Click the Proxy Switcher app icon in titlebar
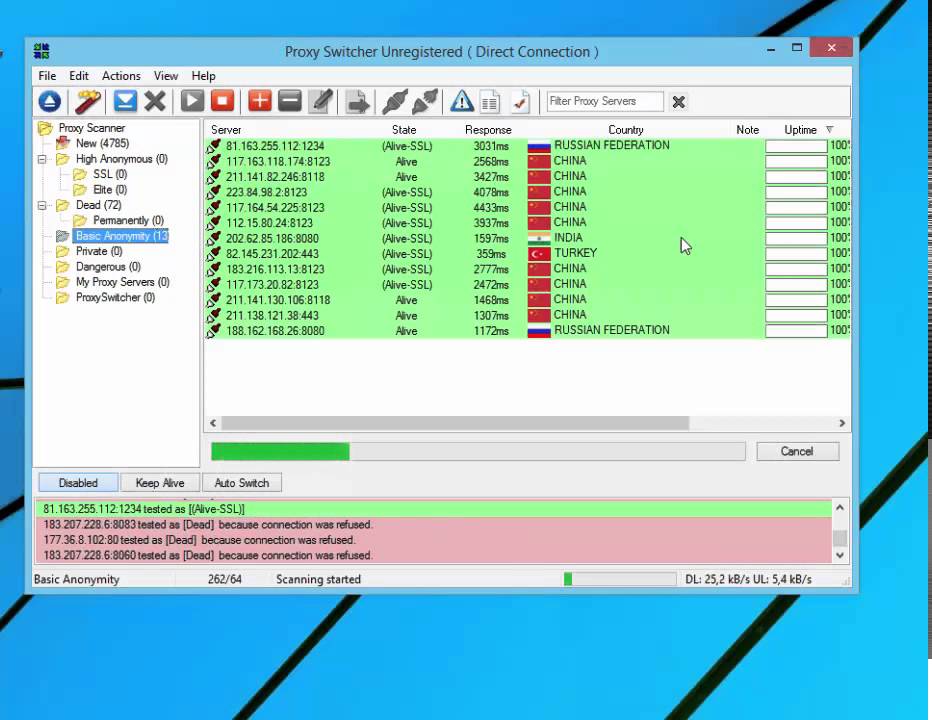Viewport: 932px width, 720px height. [x=42, y=51]
